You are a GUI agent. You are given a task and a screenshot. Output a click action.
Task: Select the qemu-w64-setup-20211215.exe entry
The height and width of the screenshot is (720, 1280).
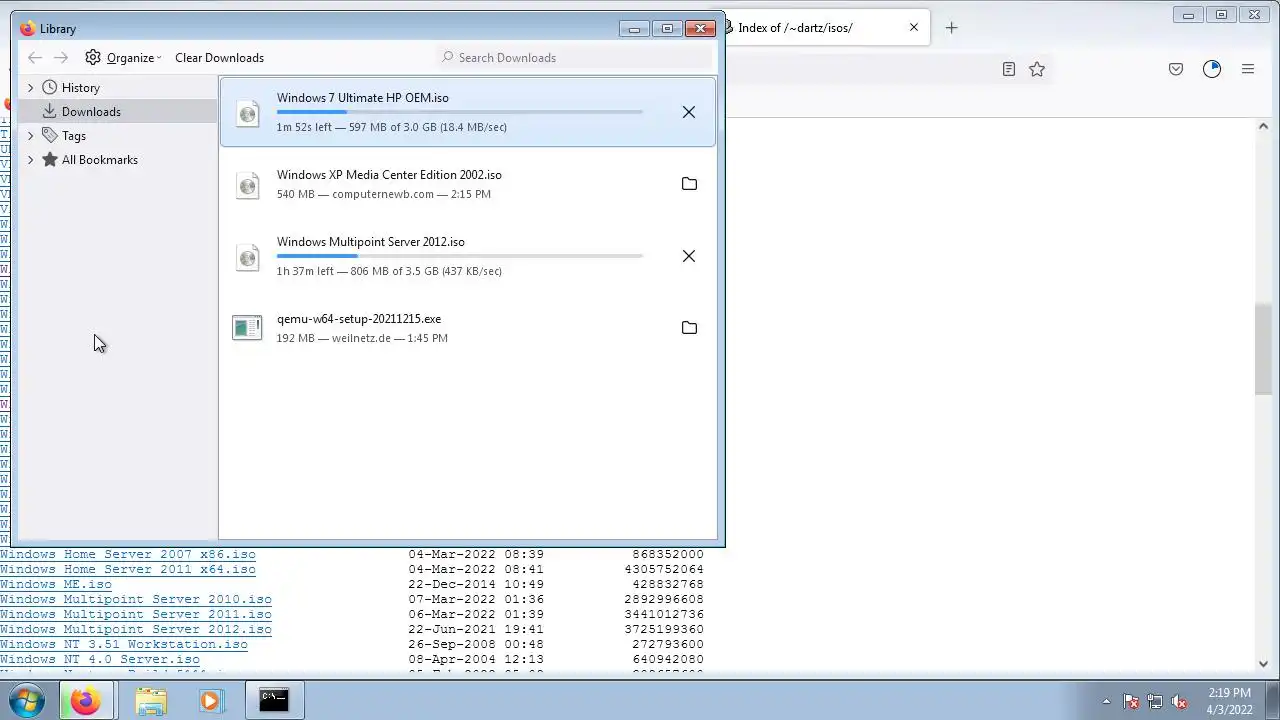(467, 328)
